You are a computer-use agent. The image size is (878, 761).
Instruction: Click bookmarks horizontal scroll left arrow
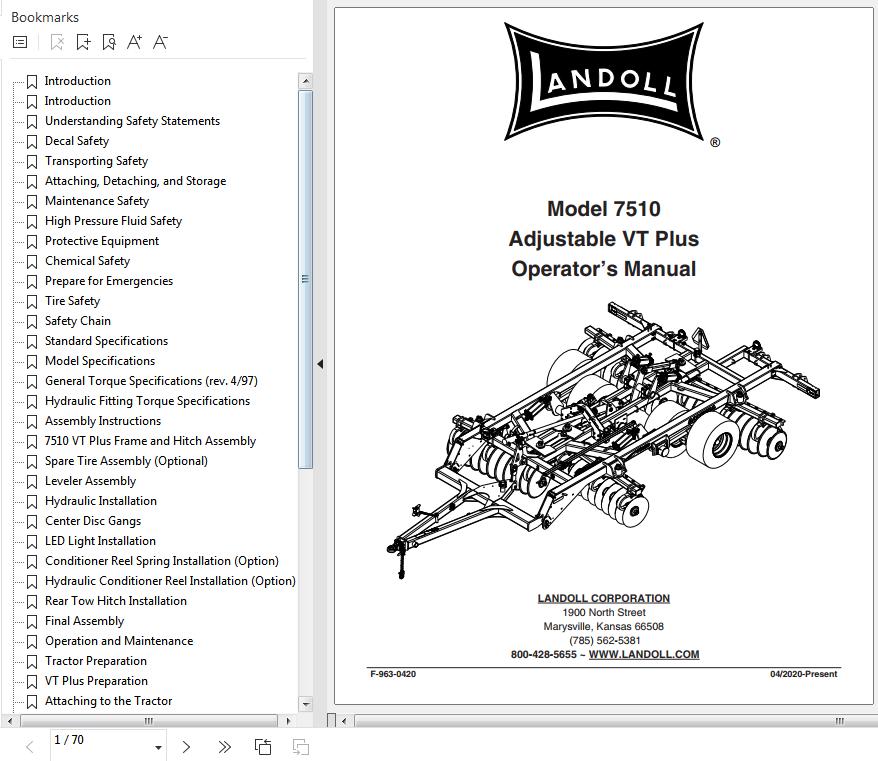coord(10,721)
